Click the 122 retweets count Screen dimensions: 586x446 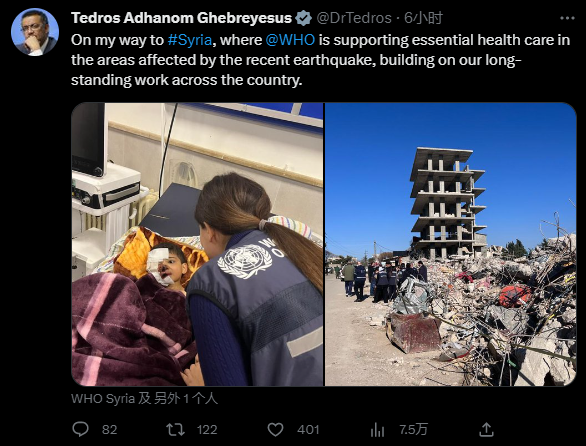pyautogui.click(x=207, y=430)
